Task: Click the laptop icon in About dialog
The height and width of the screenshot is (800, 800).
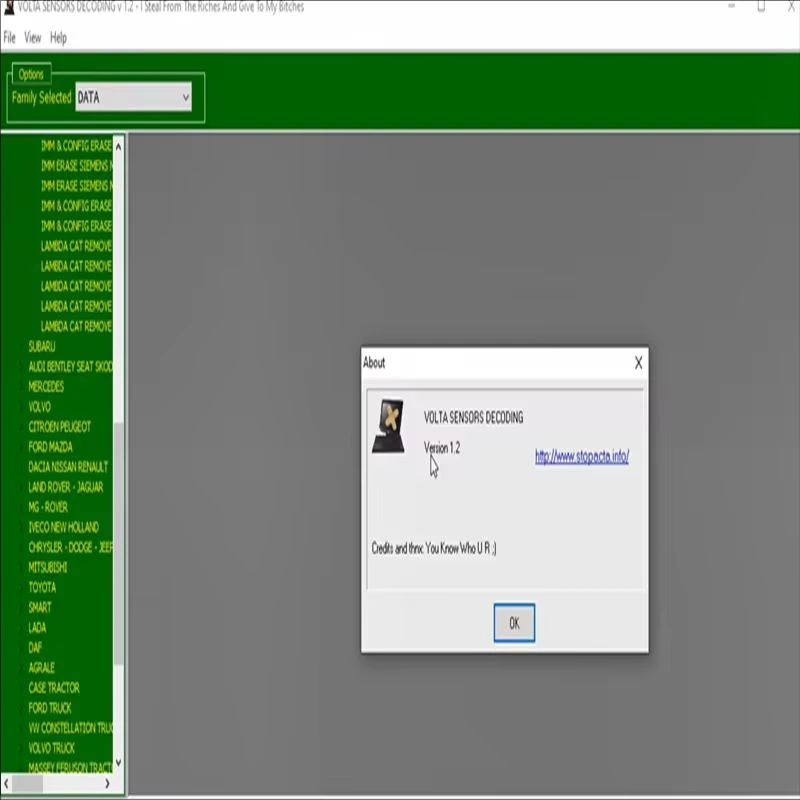Action: pyautogui.click(x=389, y=426)
